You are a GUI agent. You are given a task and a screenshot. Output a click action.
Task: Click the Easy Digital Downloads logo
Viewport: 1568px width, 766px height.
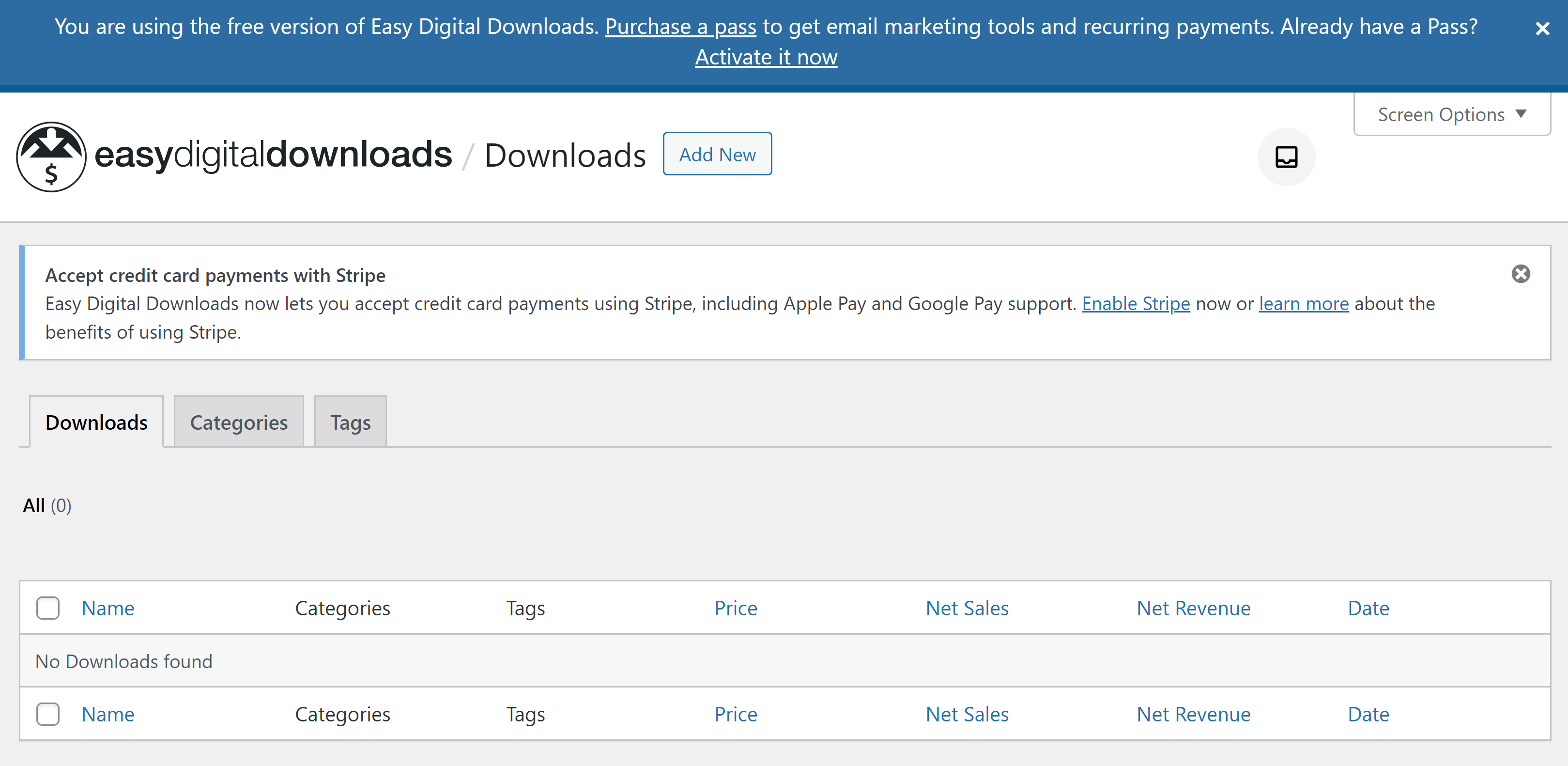234,156
